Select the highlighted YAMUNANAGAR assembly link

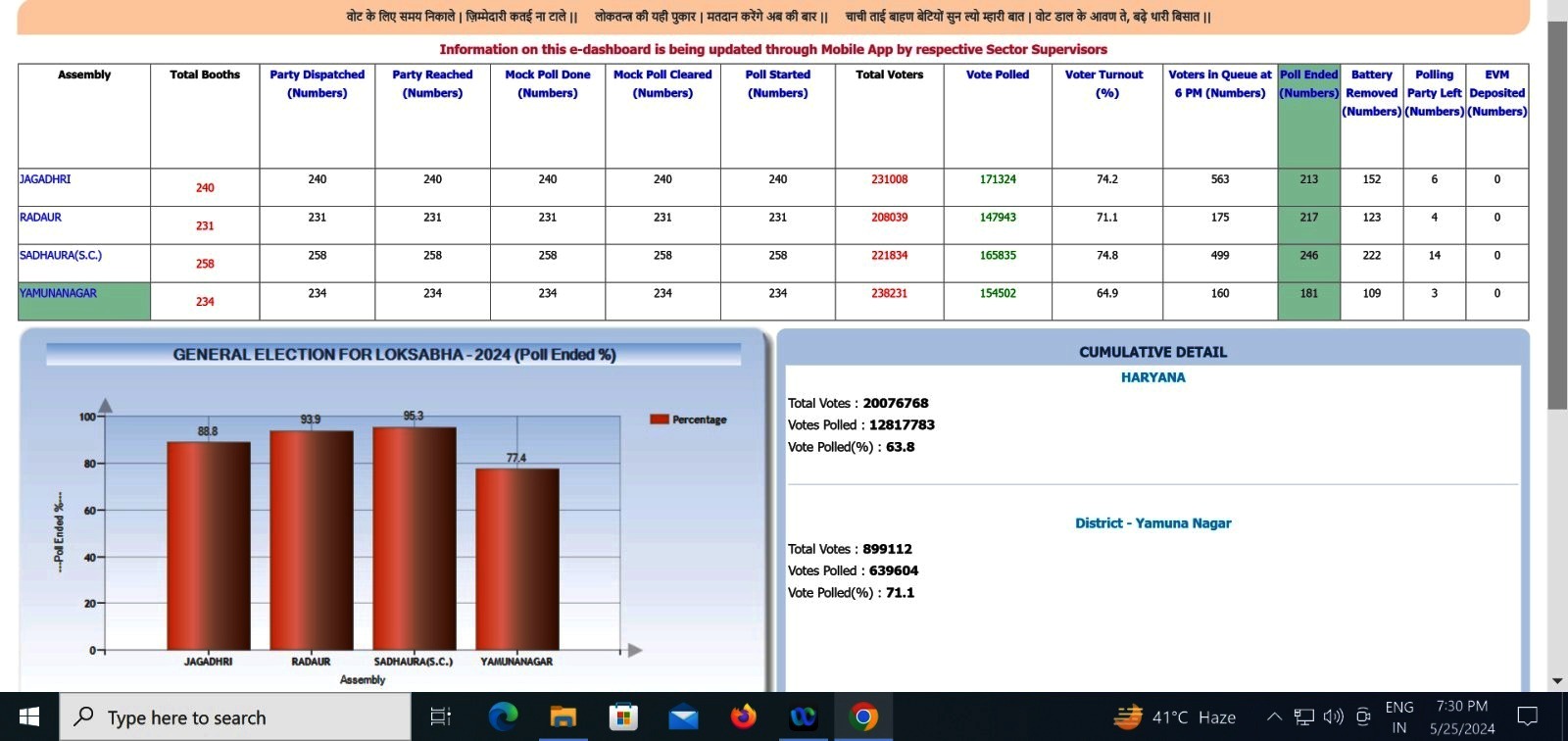[x=58, y=293]
